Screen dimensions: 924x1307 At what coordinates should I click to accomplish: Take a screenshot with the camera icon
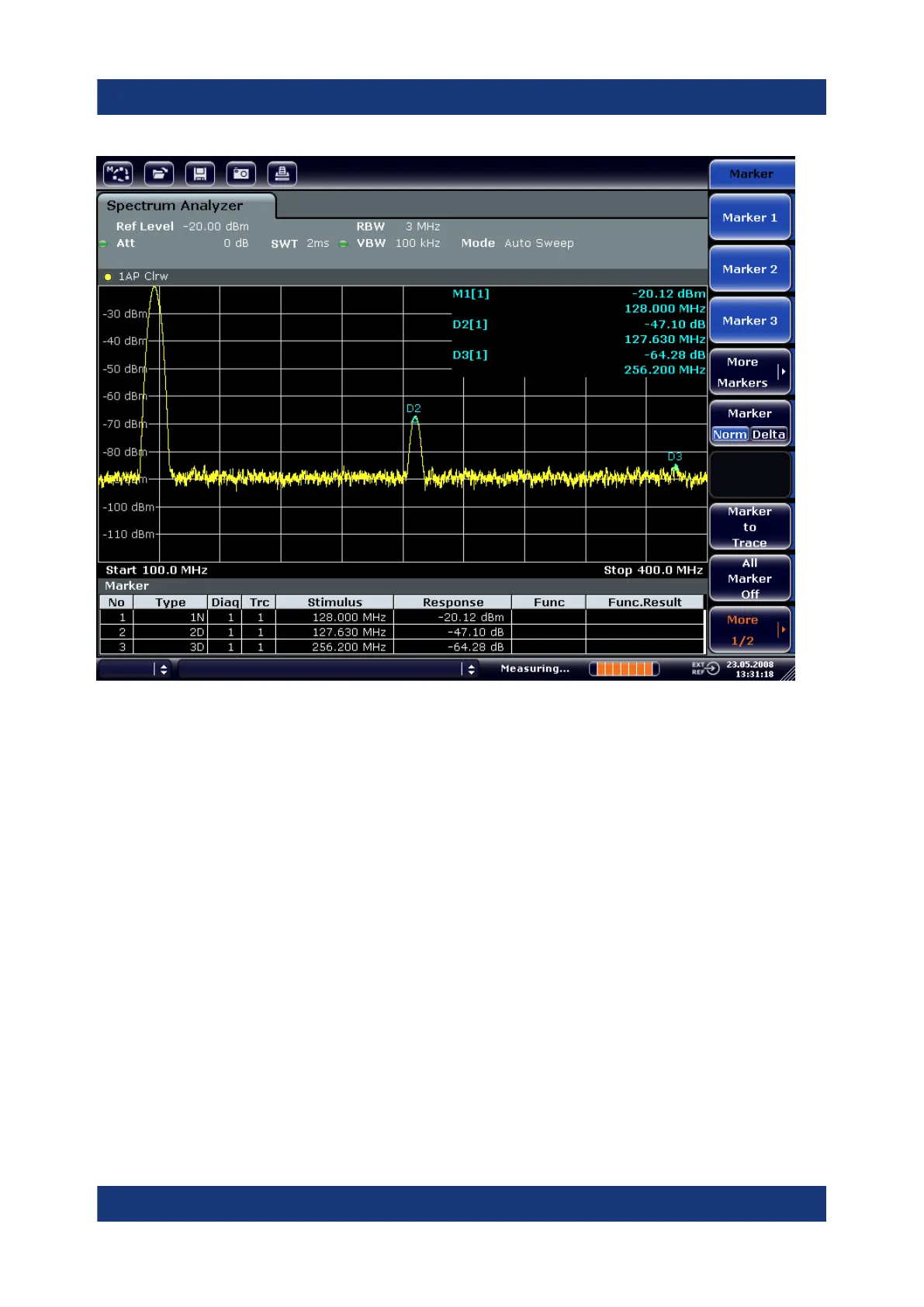(241, 174)
